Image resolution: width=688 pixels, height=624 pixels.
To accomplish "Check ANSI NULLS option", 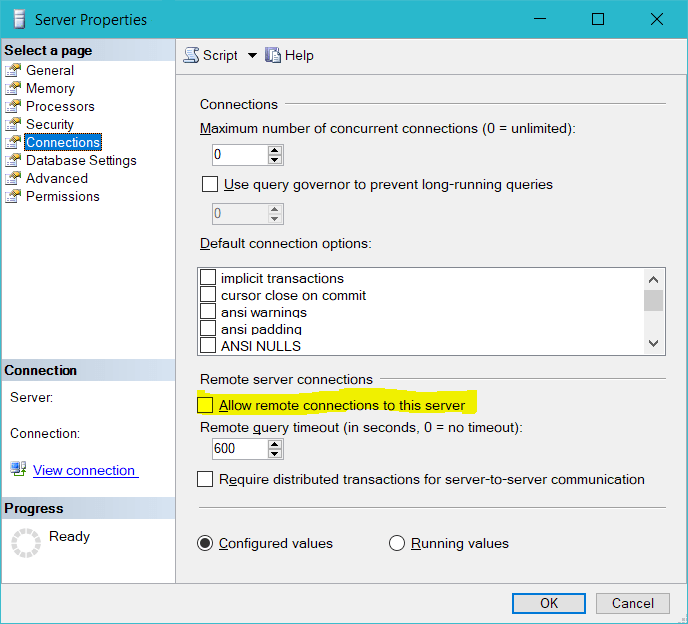I will point(208,346).
